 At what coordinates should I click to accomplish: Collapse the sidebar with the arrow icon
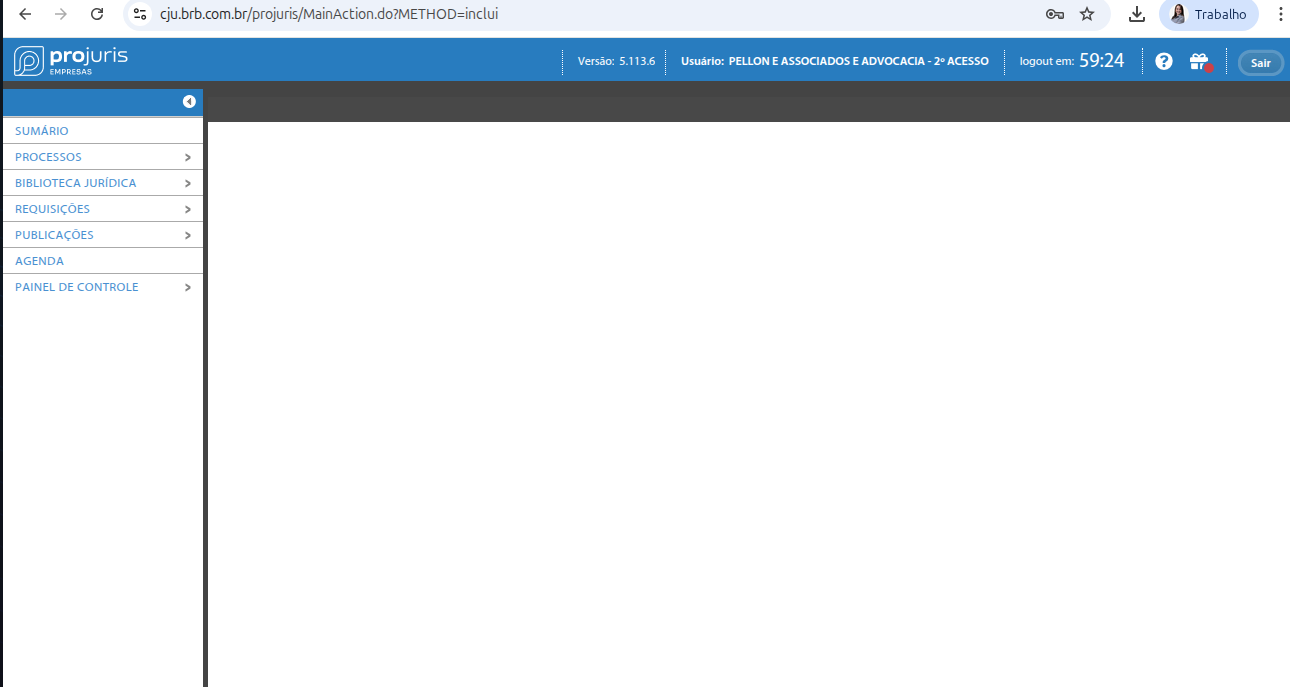coord(188,102)
